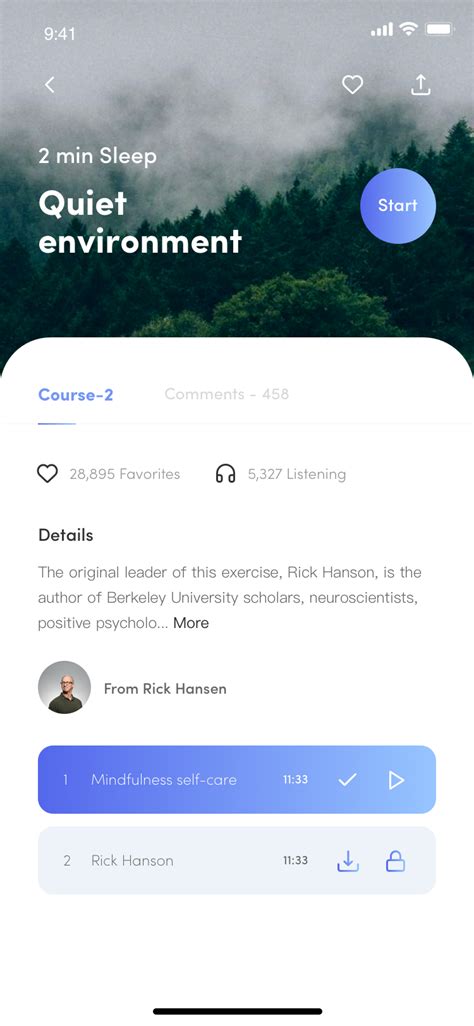
Task: Expand details with the More link
Action: [x=191, y=623]
